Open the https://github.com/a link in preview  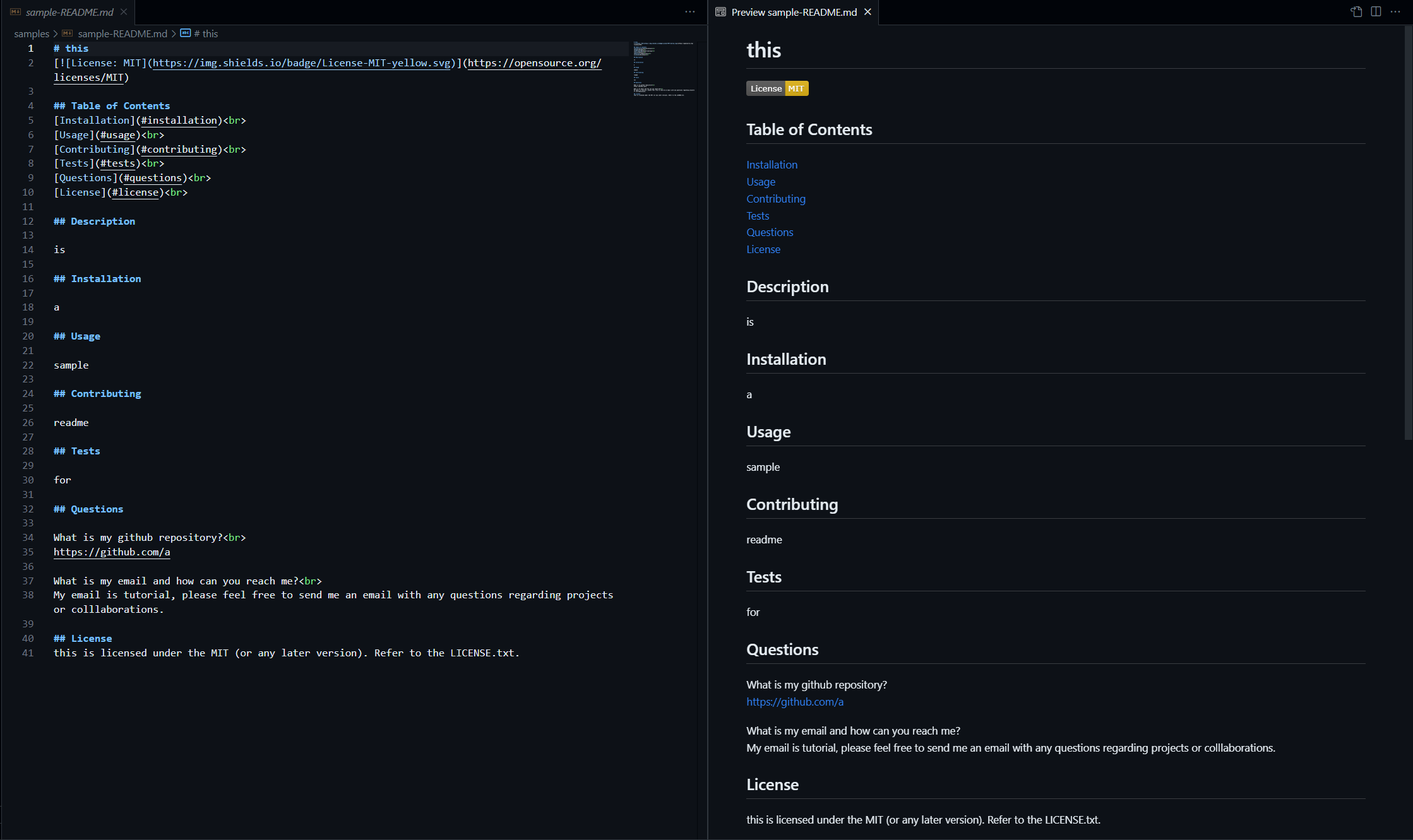coord(795,702)
